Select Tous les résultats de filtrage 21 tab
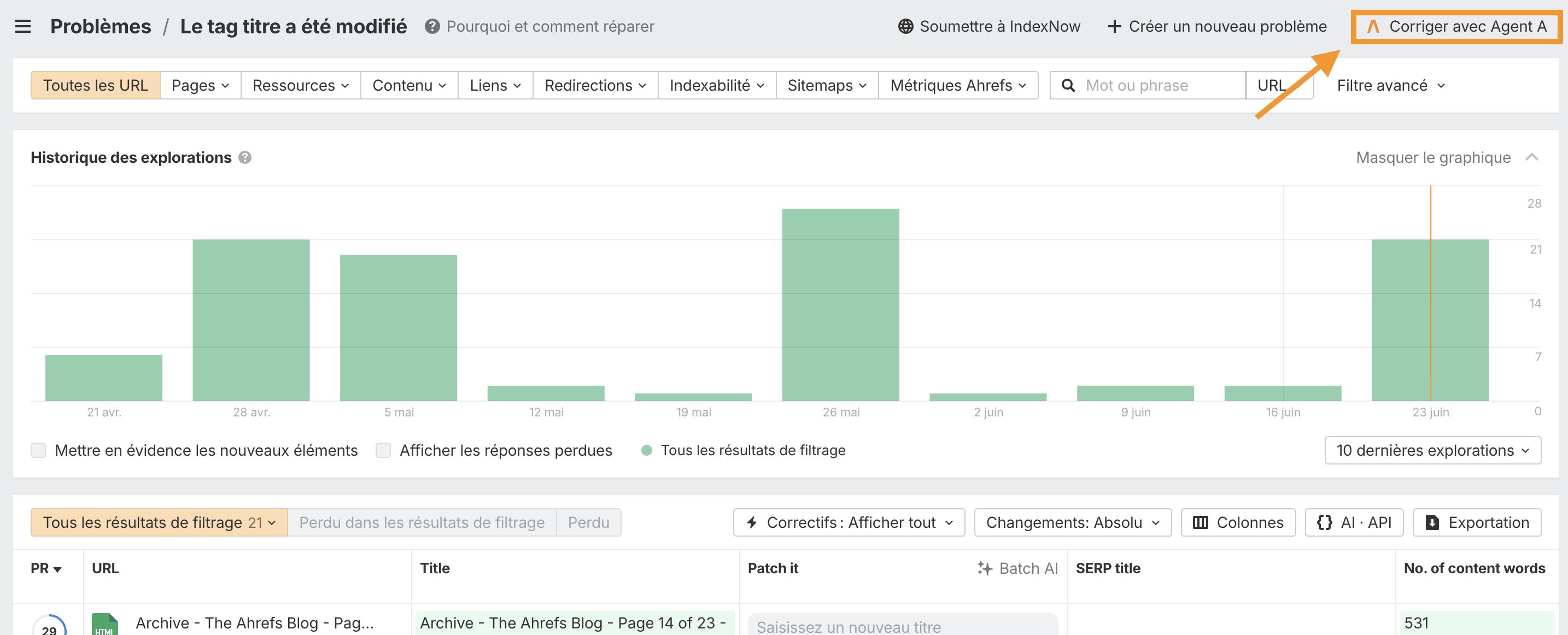Viewport: 1568px width, 635px height. point(159,522)
